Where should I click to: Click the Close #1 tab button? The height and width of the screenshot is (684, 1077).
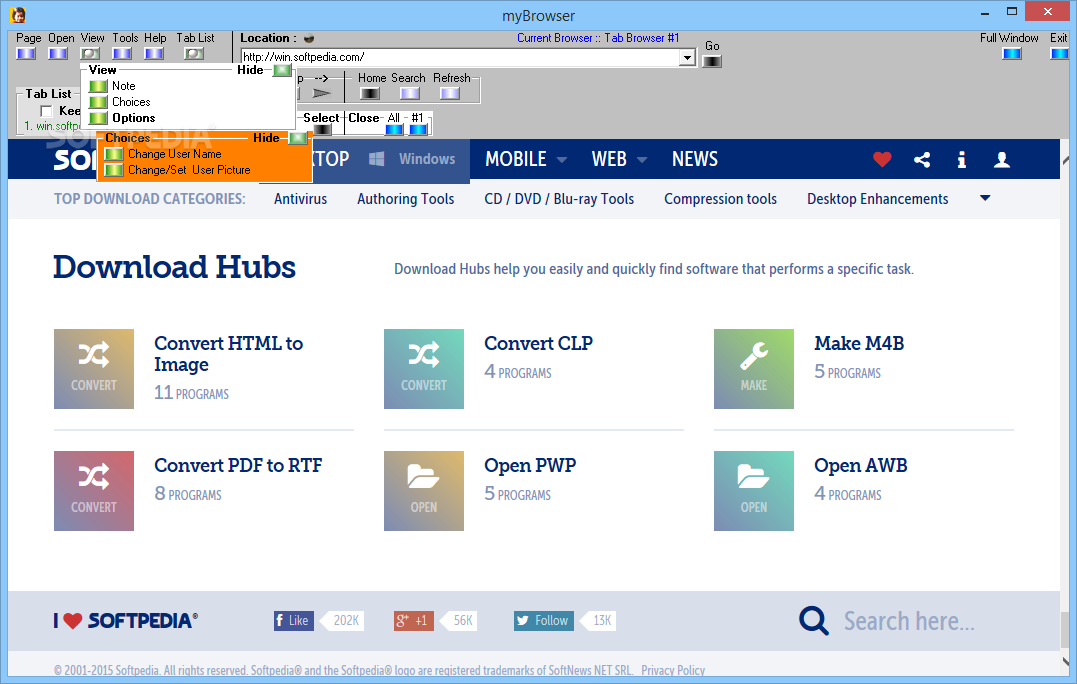click(418, 129)
